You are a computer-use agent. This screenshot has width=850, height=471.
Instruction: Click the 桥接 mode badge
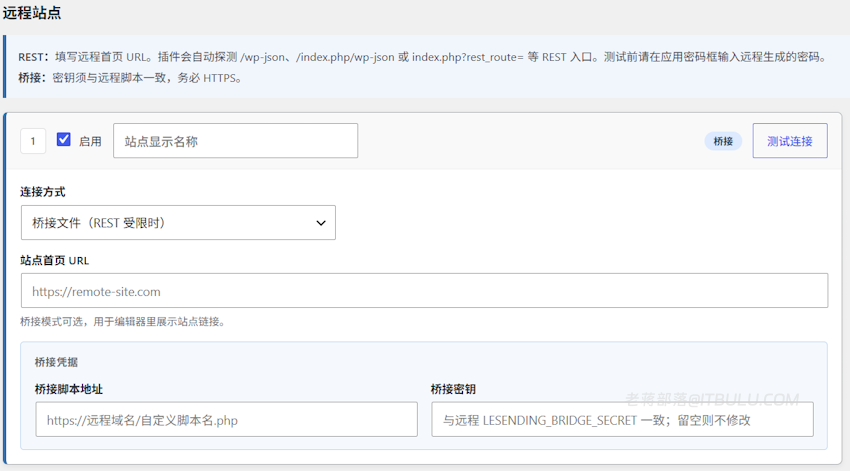click(x=723, y=141)
